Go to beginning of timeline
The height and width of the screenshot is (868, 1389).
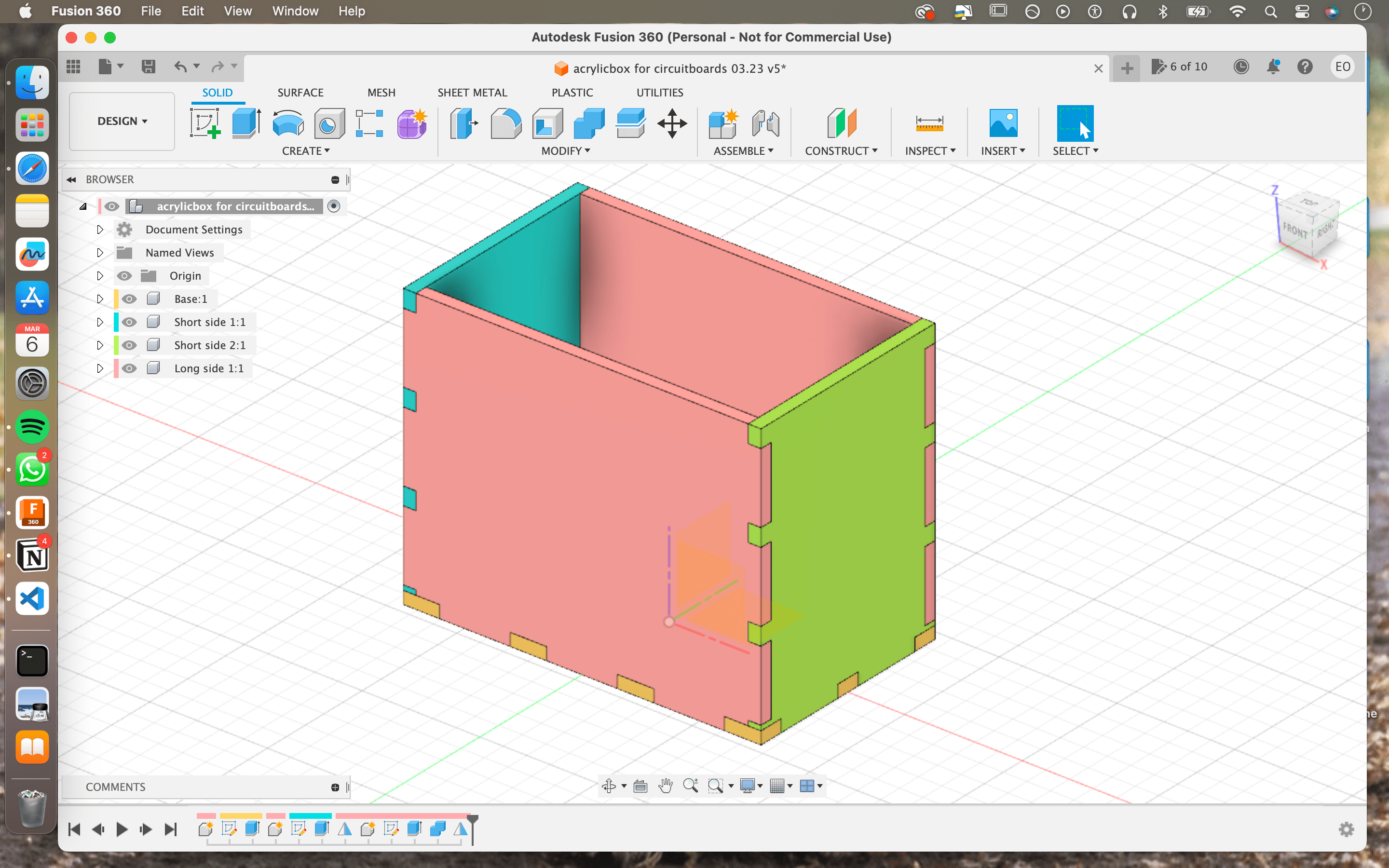pos(74,829)
